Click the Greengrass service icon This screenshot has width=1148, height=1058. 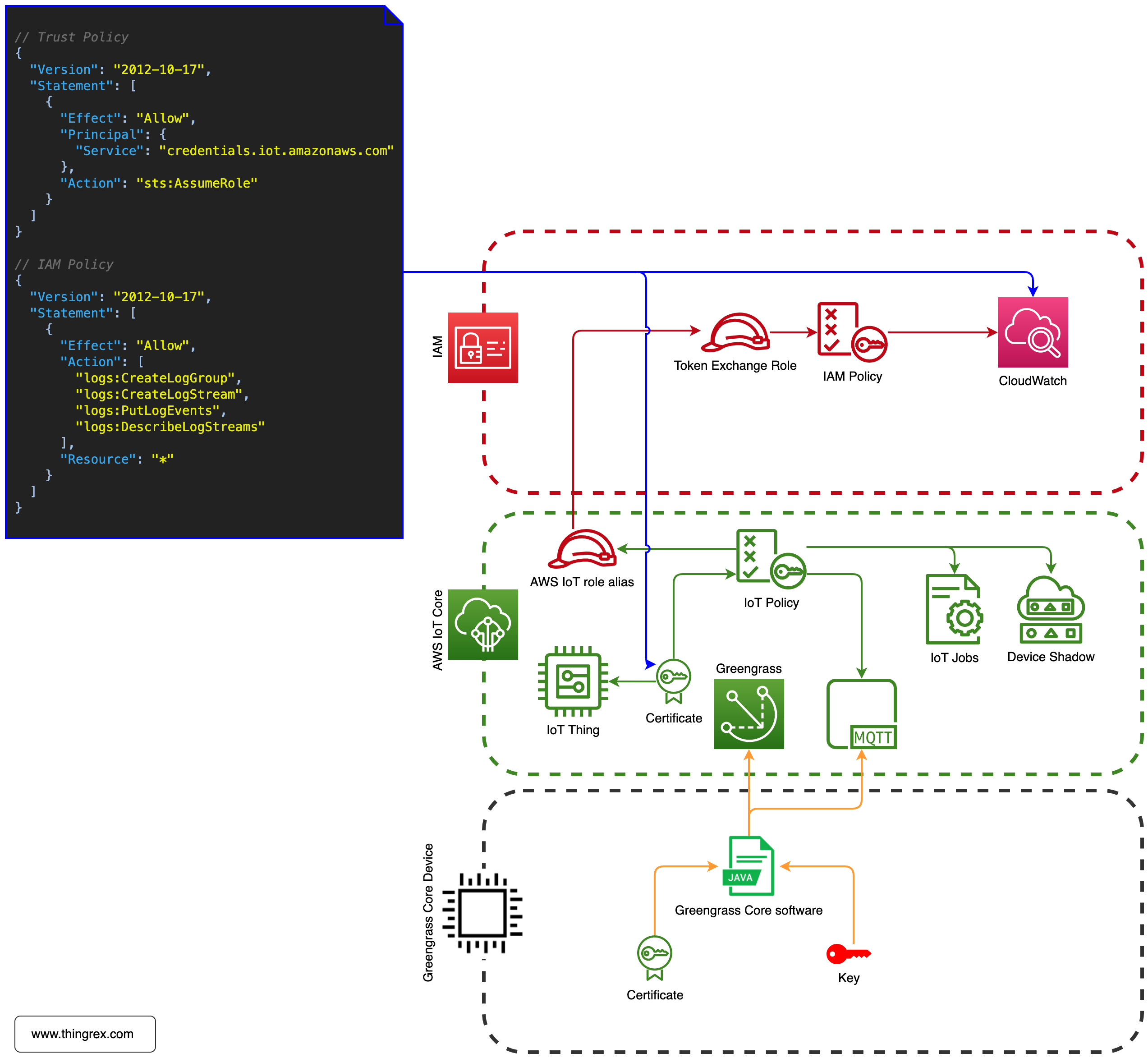(748, 714)
